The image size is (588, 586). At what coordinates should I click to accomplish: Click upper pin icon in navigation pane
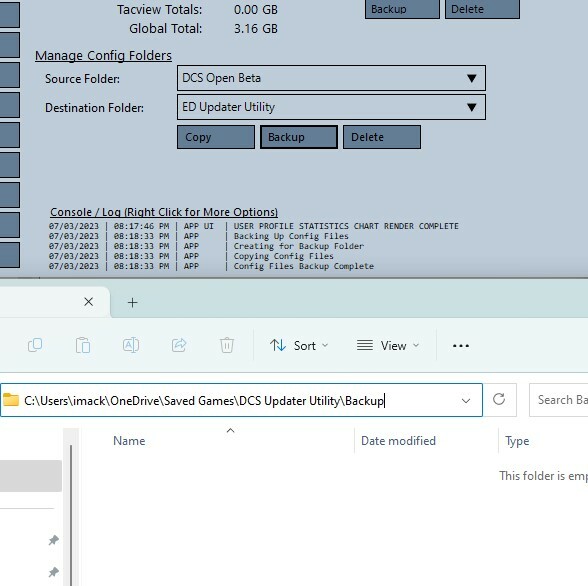pyautogui.click(x=54, y=540)
